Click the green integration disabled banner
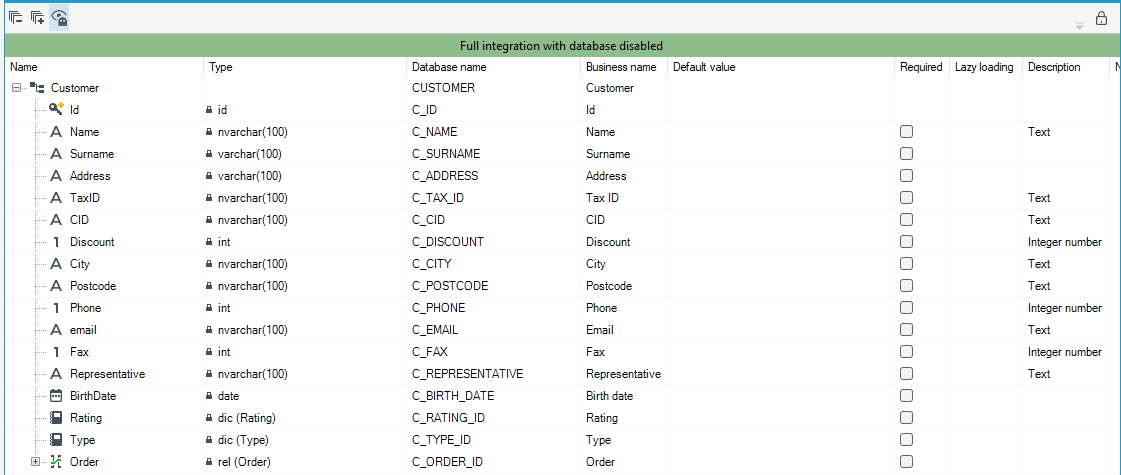This screenshot has width=1121, height=475. click(560, 46)
